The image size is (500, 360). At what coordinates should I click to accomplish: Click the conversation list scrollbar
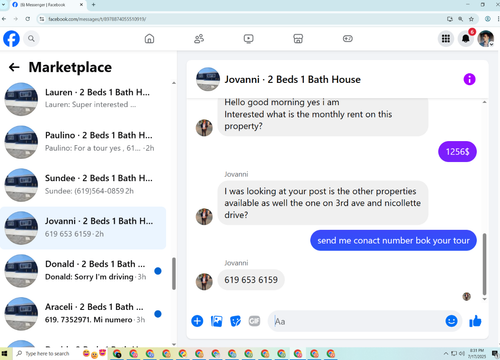174,273
